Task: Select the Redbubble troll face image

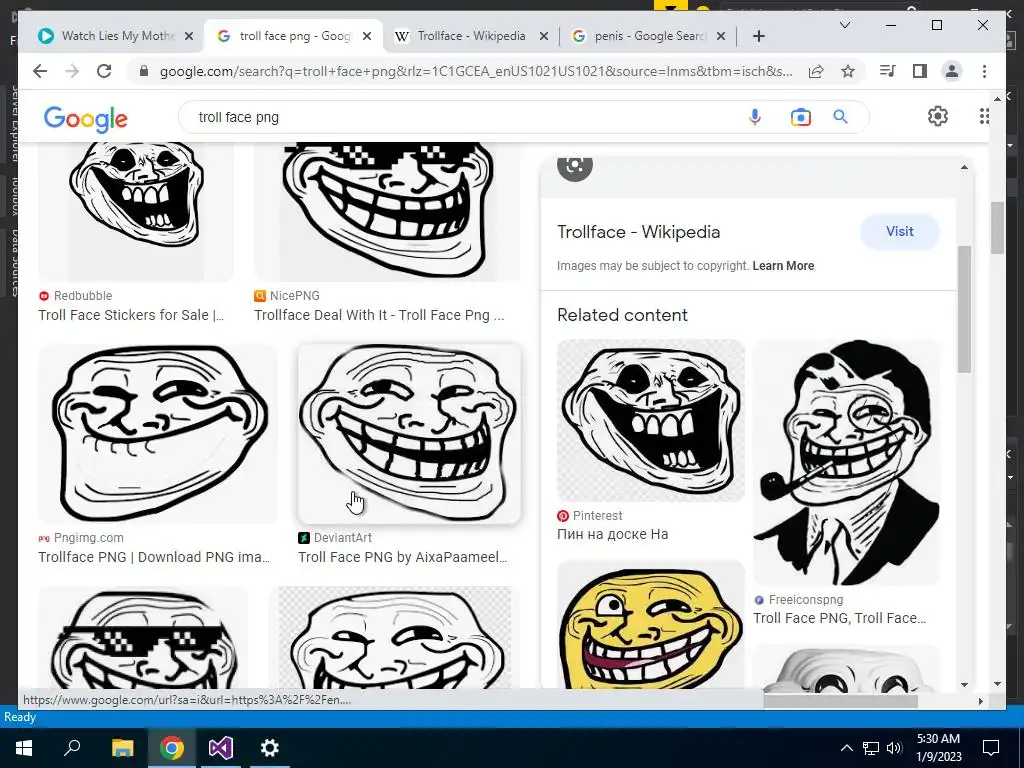Action: click(x=136, y=211)
